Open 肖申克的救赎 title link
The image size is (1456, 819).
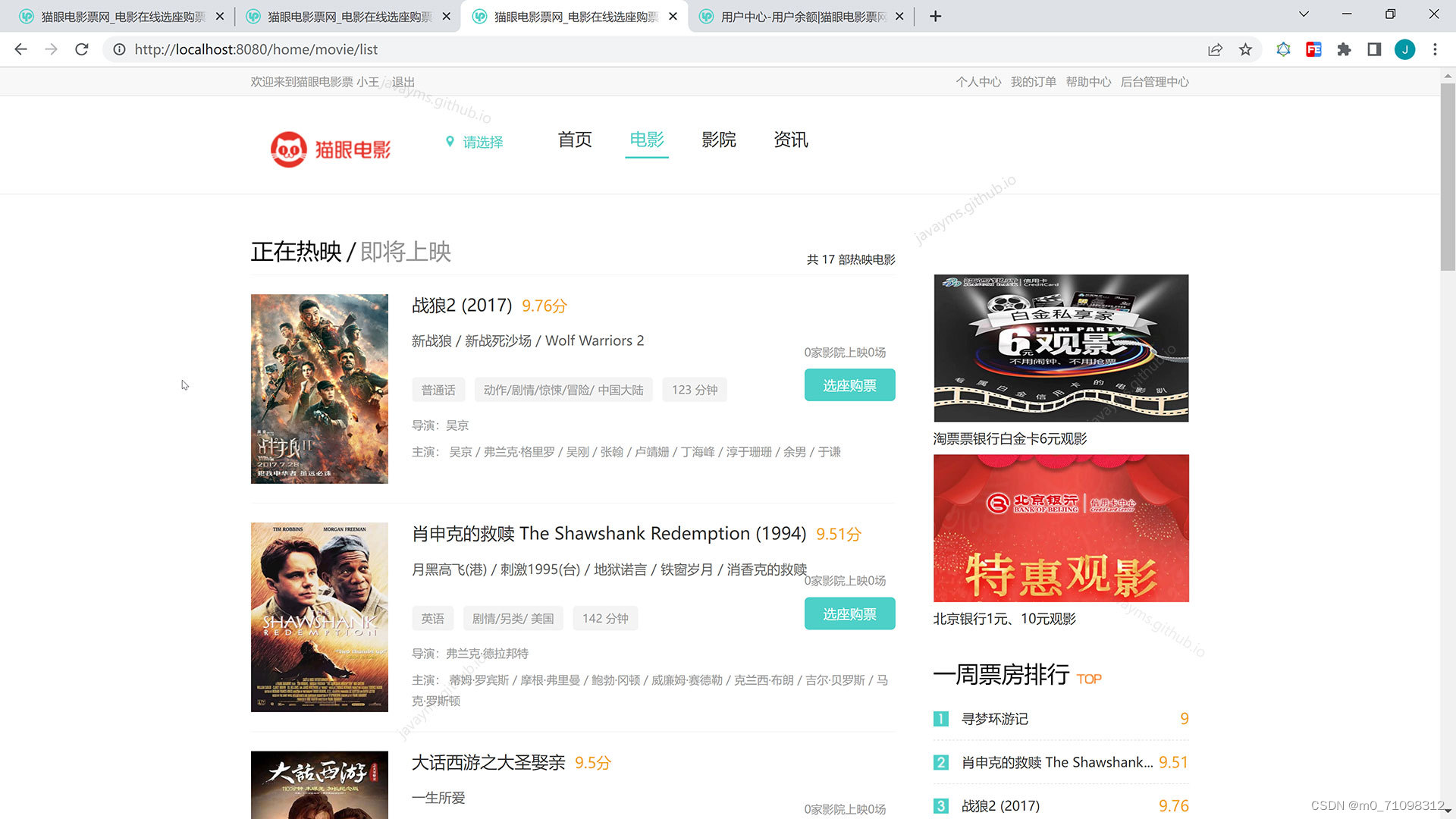coord(609,534)
